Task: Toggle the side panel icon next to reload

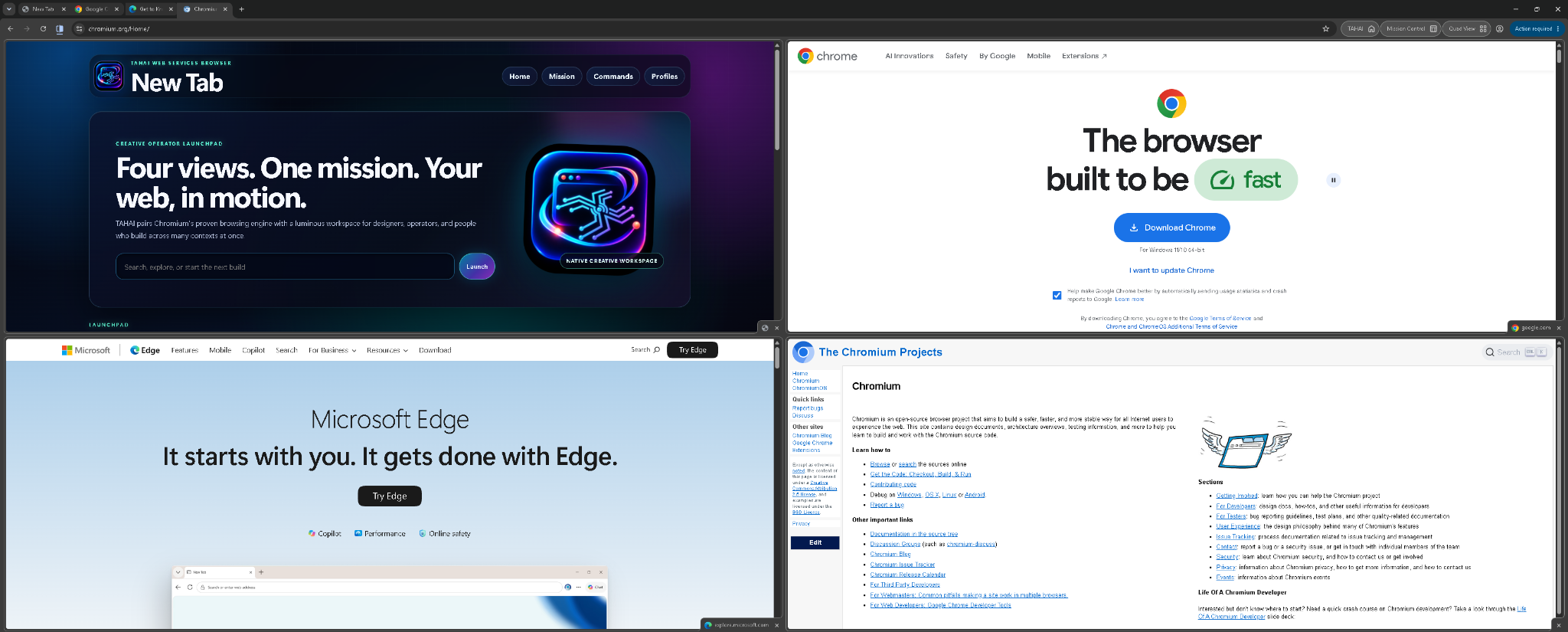Action: 60,28
